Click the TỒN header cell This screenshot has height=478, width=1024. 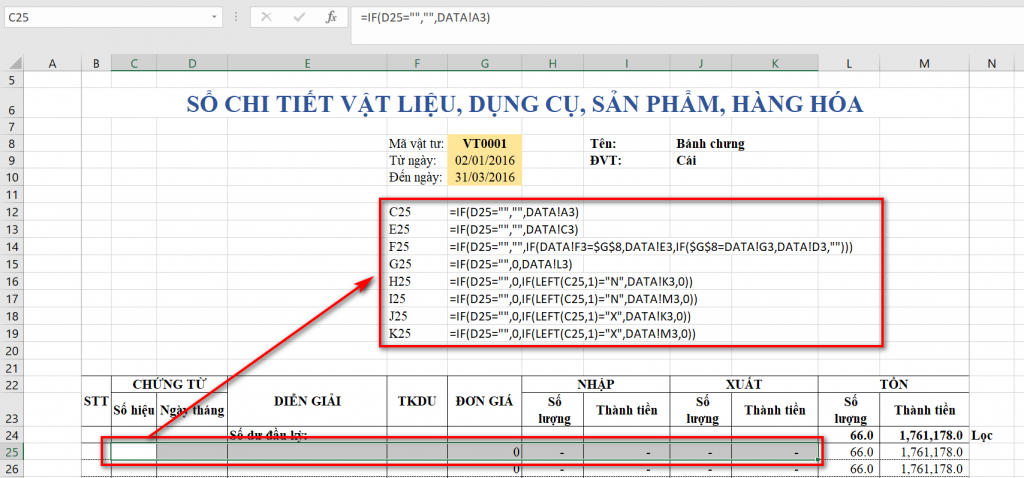pos(893,383)
